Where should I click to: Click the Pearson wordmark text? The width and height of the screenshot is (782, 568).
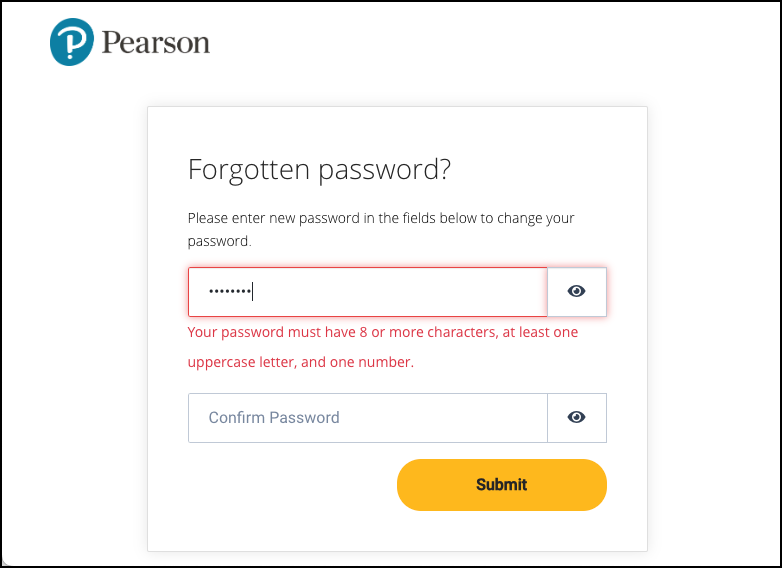coord(155,43)
